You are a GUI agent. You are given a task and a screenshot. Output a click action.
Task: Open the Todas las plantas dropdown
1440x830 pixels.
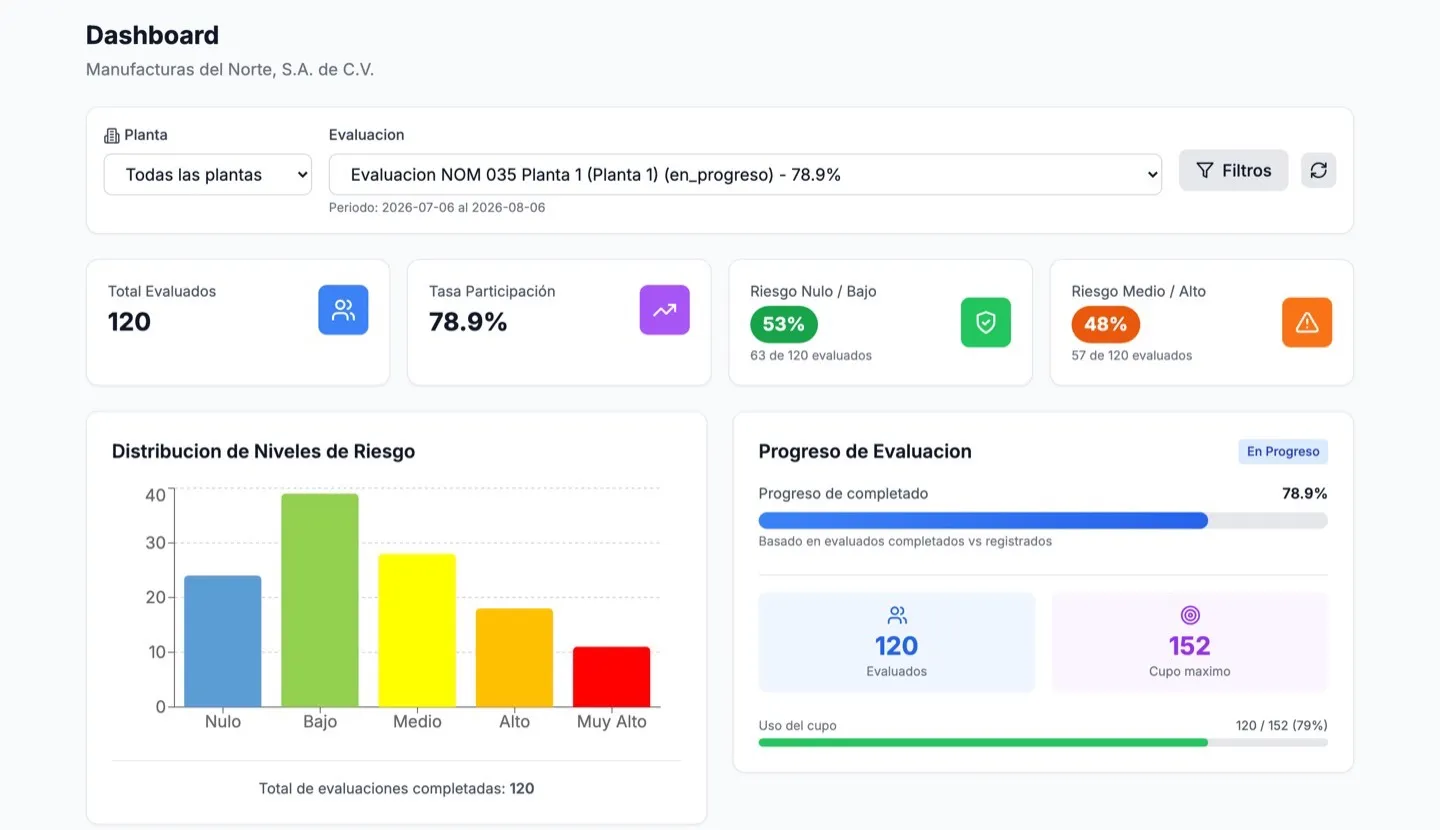click(207, 174)
